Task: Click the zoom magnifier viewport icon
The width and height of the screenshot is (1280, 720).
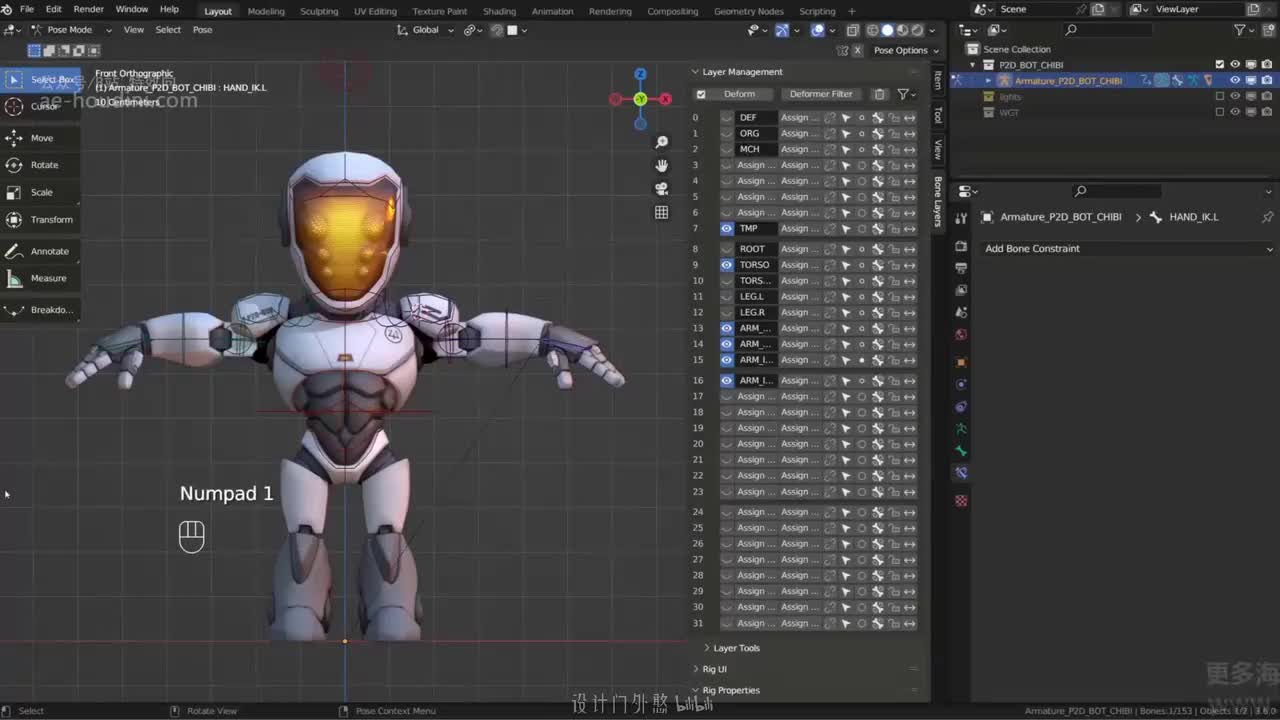Action: (661, 142)
